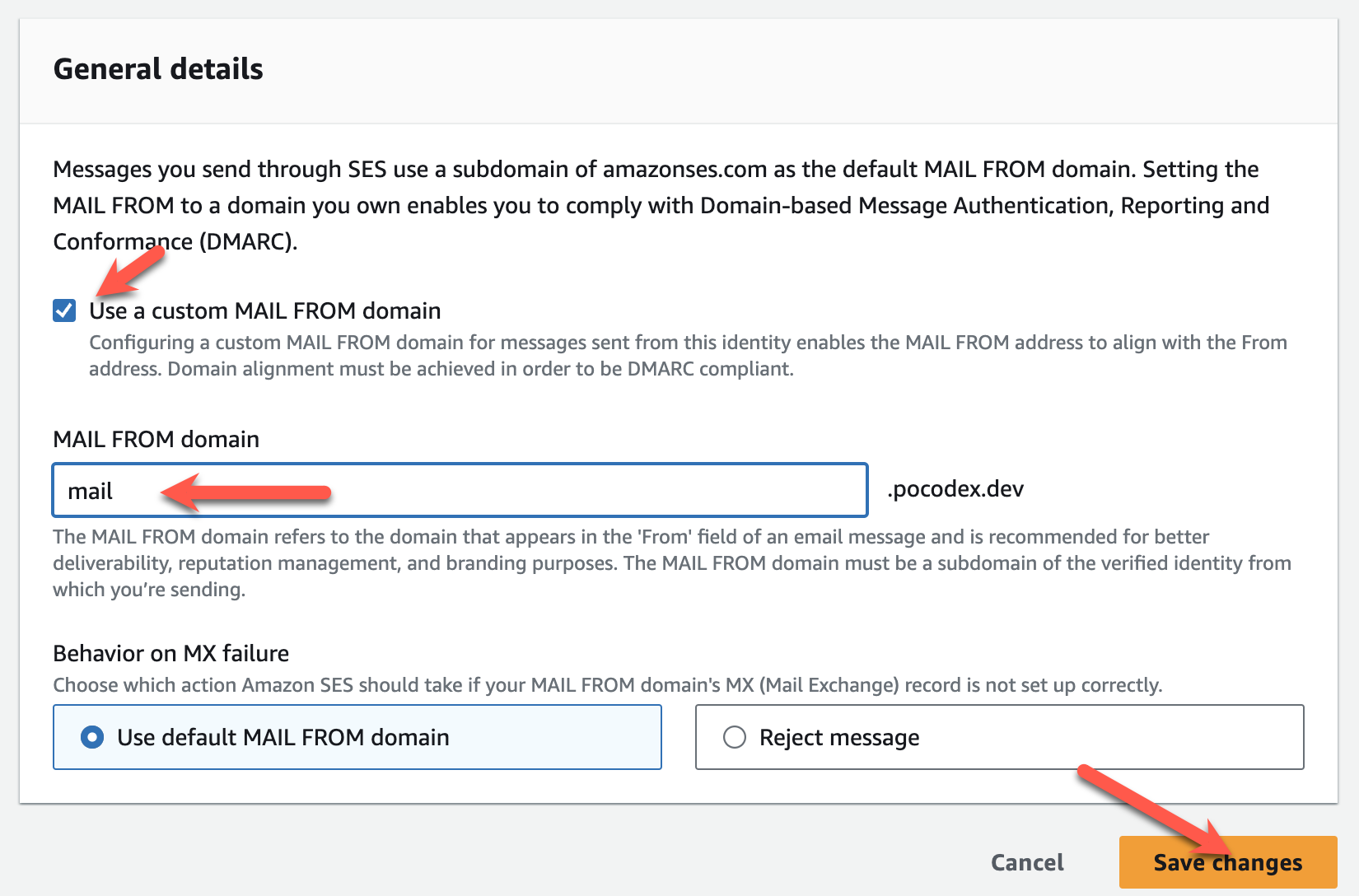Image resolution: width=1359 pixels, height=896 pixels.
Task: Click the "General details" heading
Action: (x=158, y=69)
